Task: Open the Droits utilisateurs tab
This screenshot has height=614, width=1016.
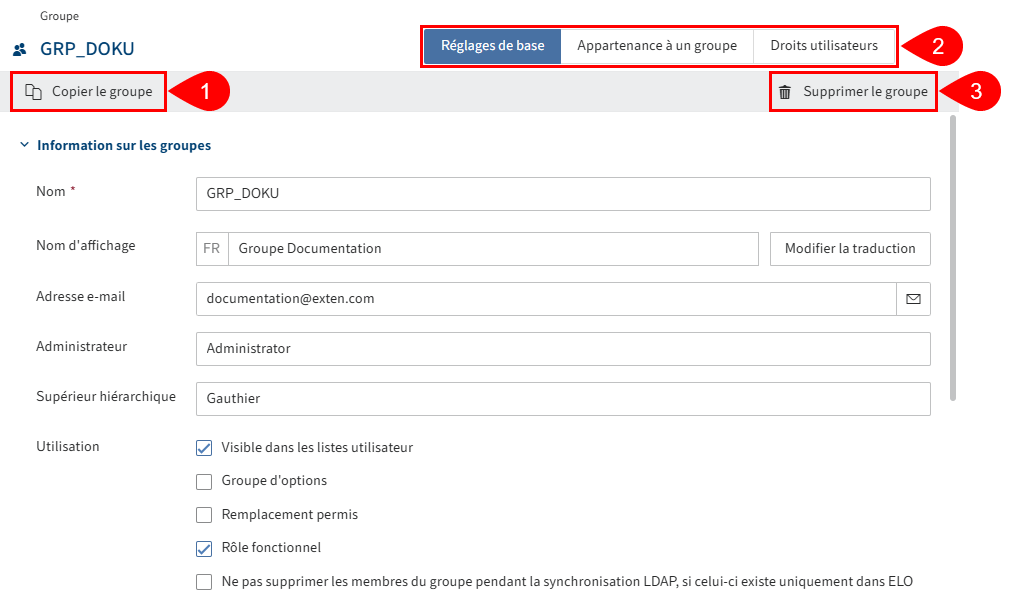Action: pyautogui.click(x=824, y=46)
